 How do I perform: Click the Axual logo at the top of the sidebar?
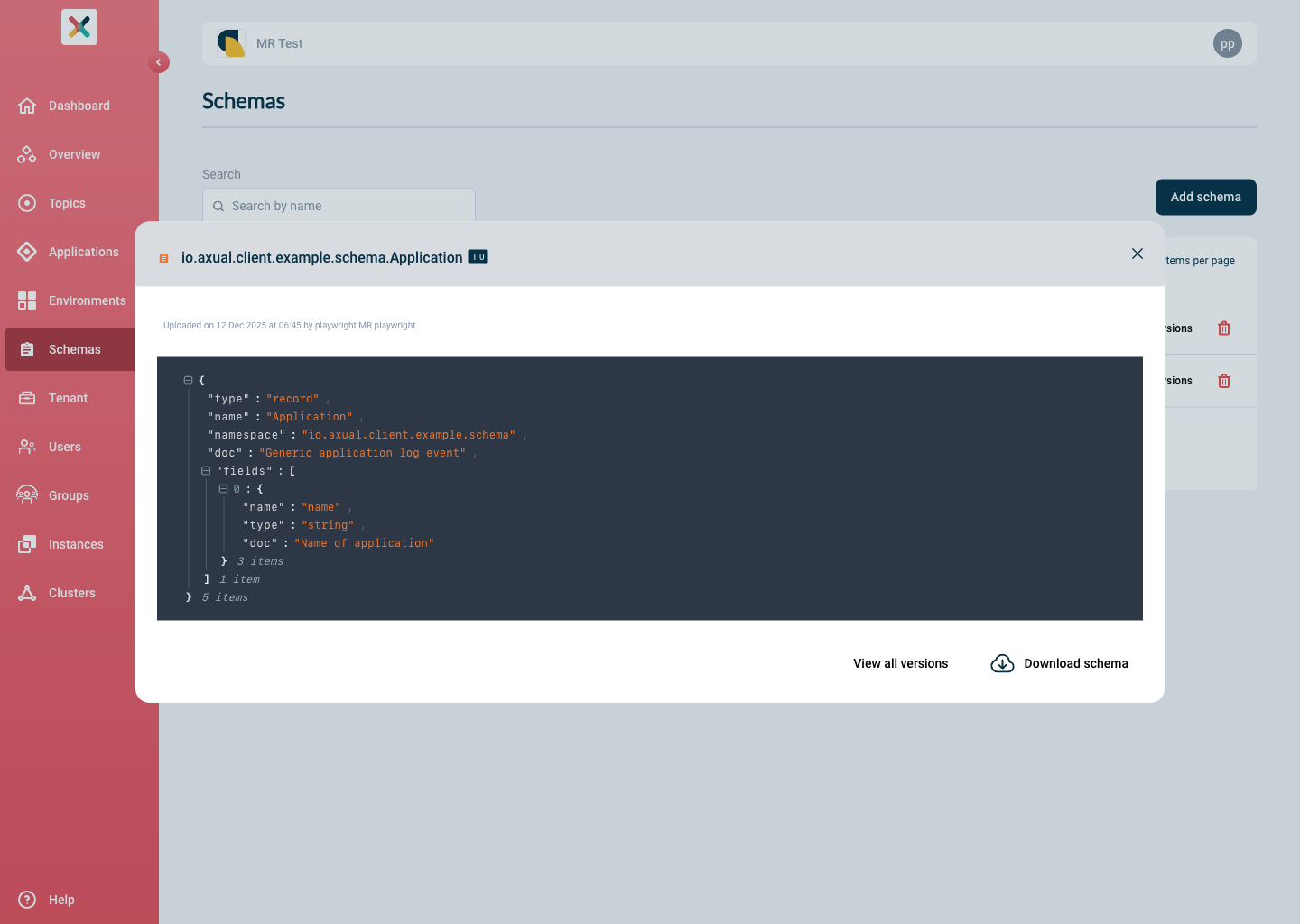79,27
